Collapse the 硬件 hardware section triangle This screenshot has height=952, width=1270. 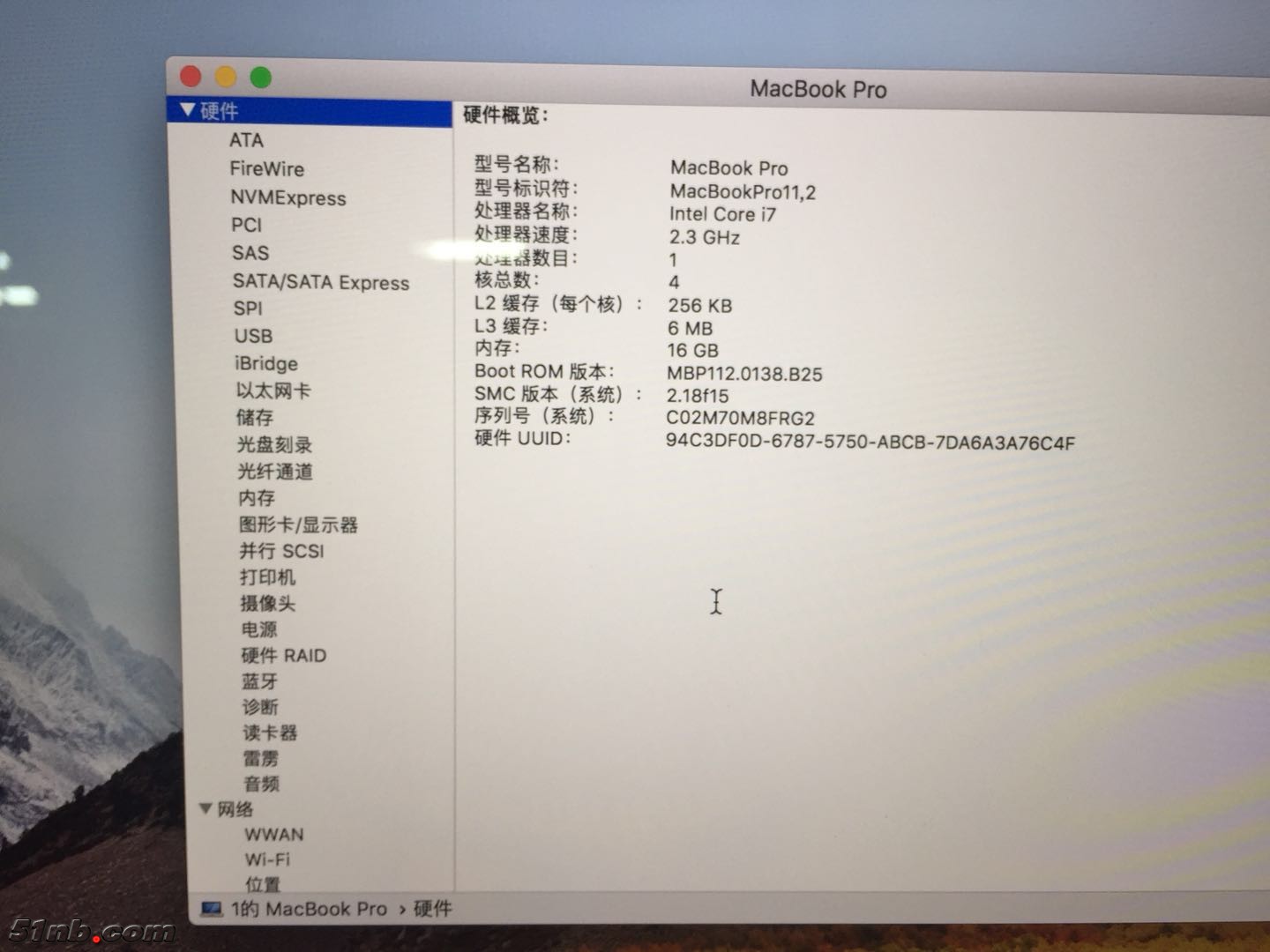click(x=187, y=110)
